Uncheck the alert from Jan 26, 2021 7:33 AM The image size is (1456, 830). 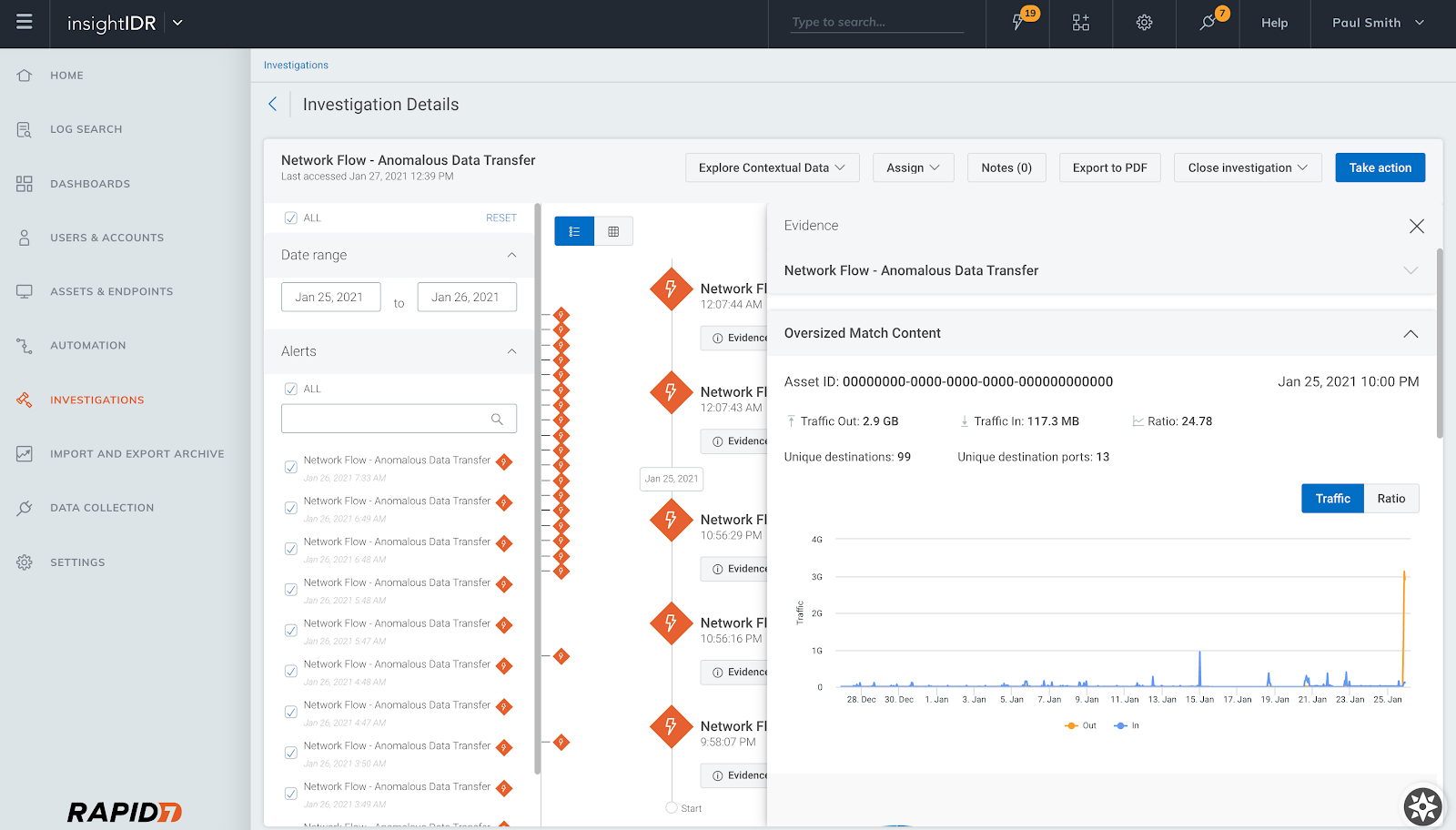coord(291,467)
